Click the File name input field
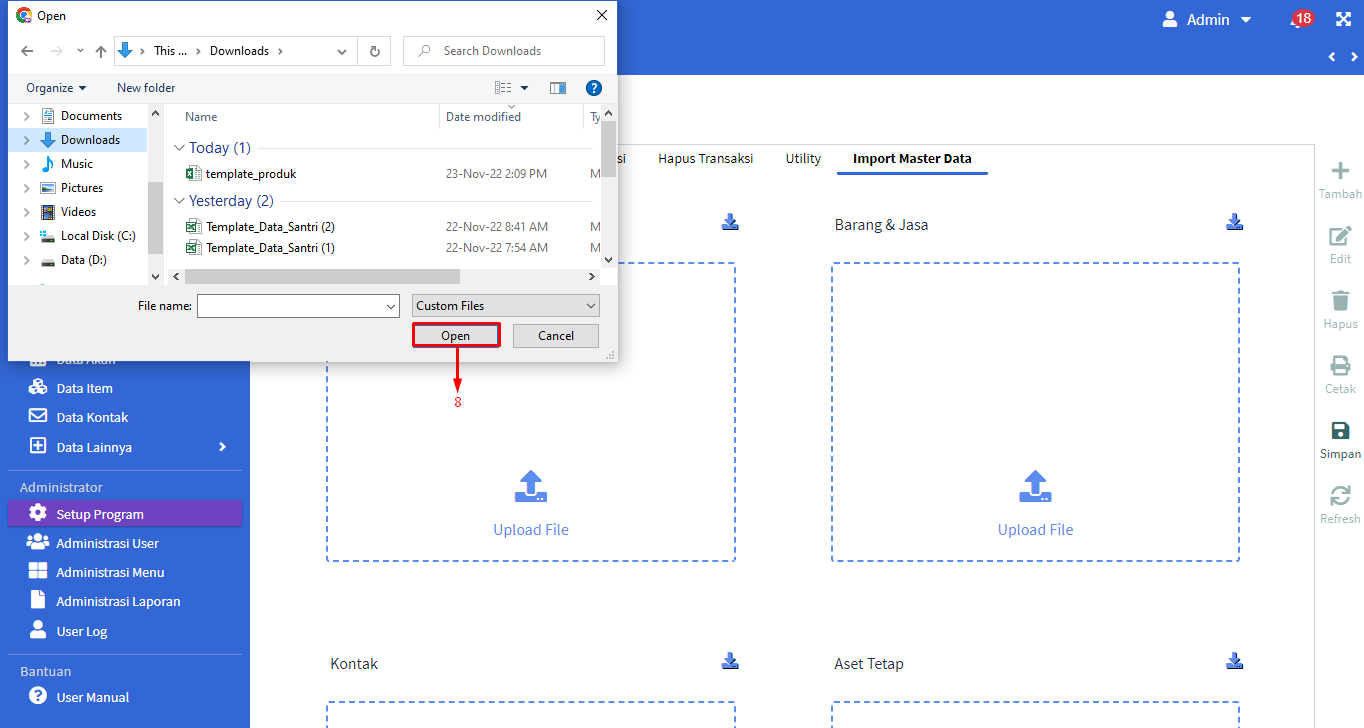1364x728 pixels. [x=290, y=306]
